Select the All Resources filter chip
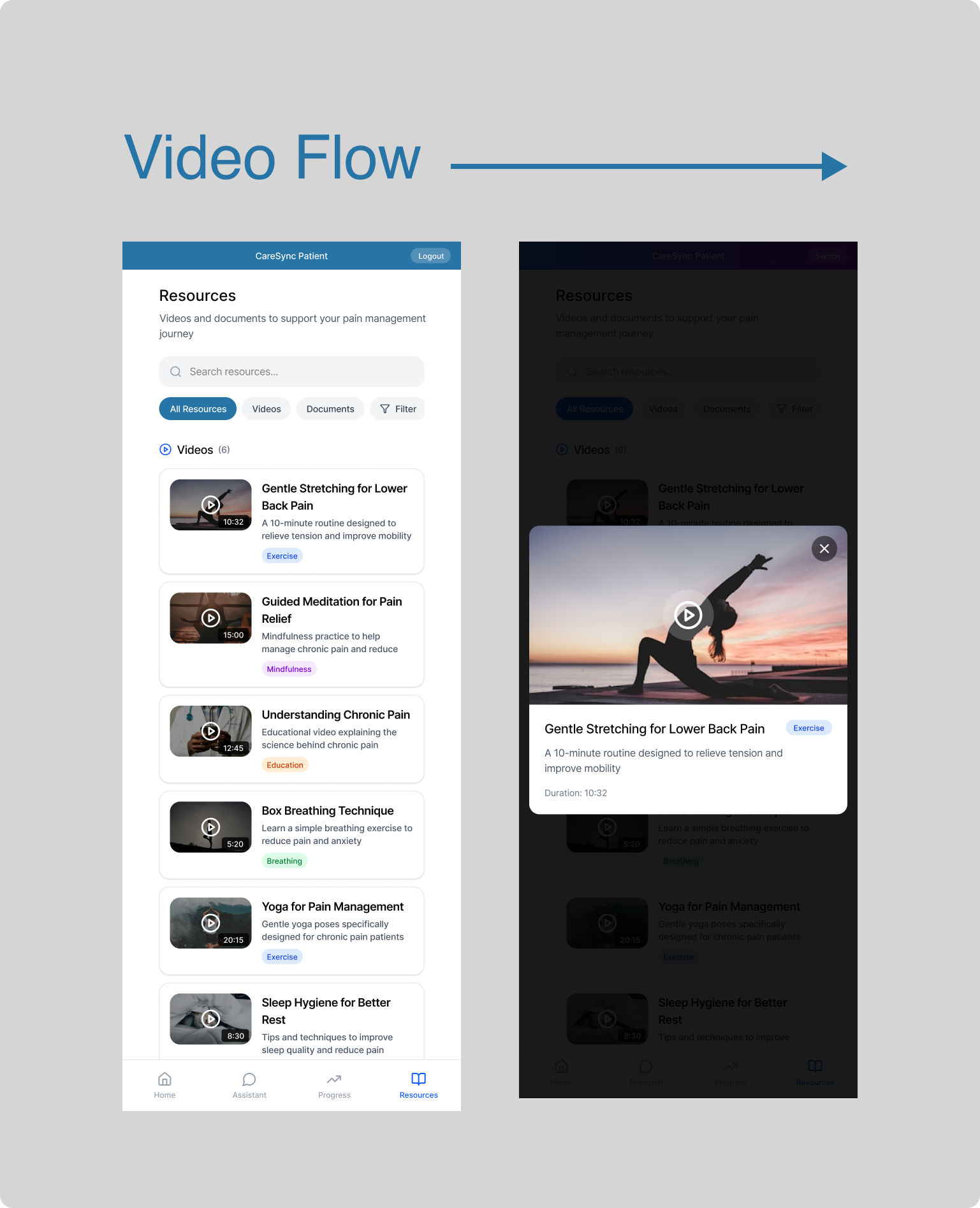 (x=198, y=409)
